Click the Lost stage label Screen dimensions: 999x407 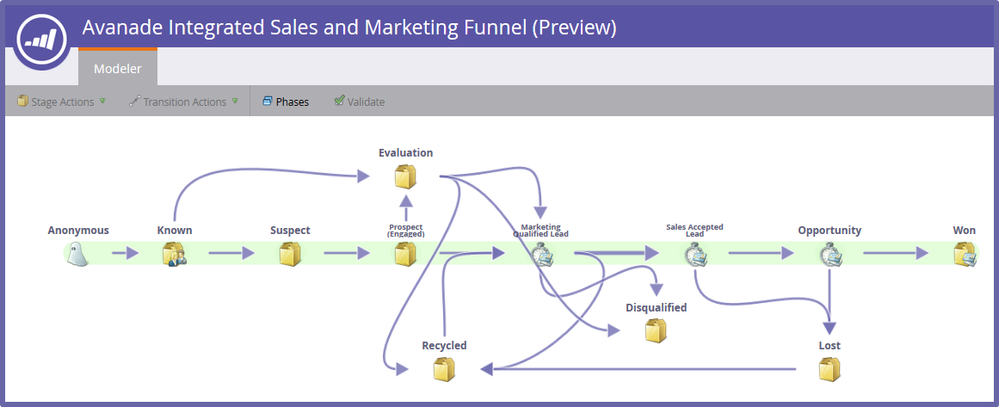(830, 346)
